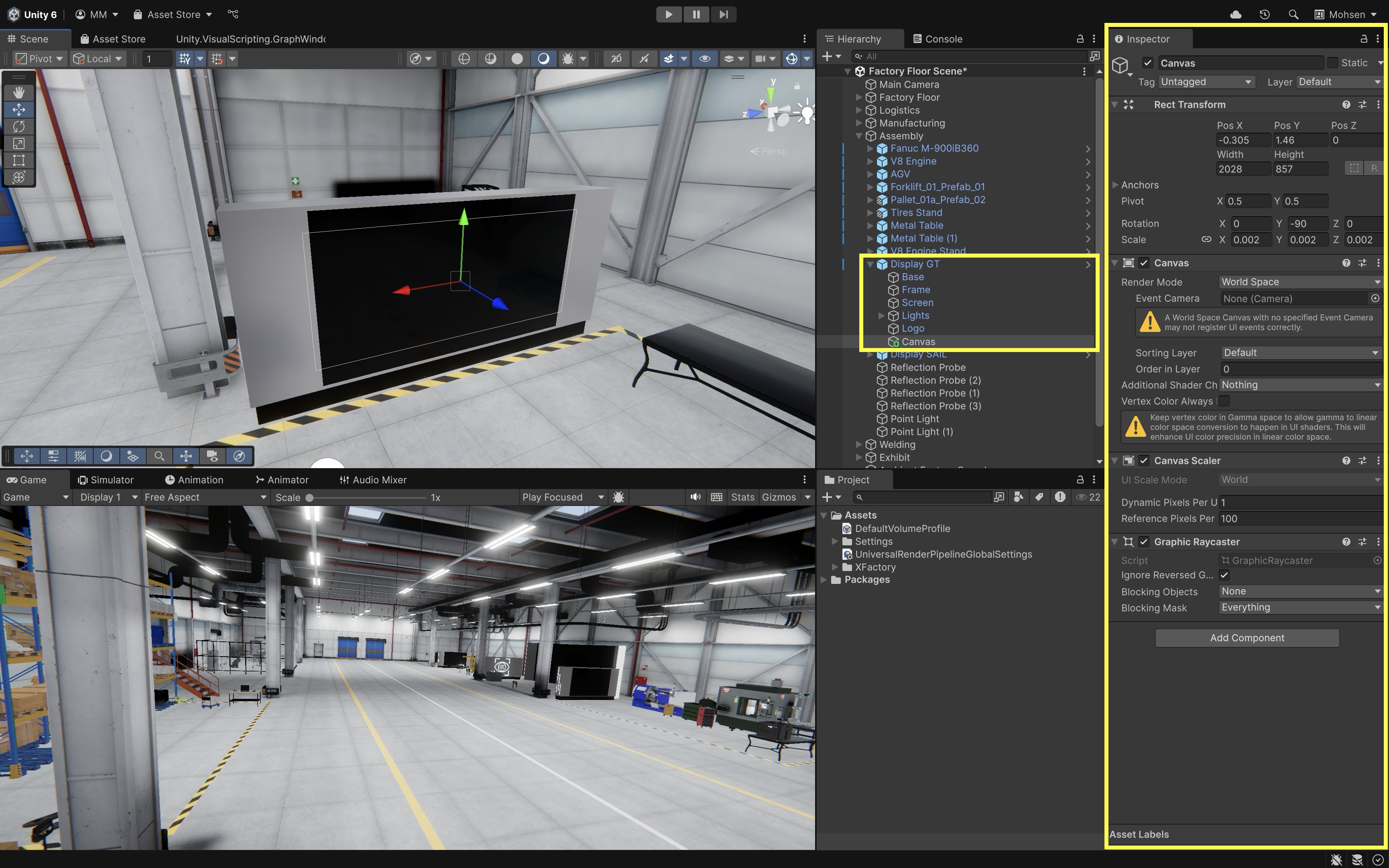Uncheck Ignore Reversed Graphics
This screenshot has height=868, width=1389.
(x=1224, y=575)
